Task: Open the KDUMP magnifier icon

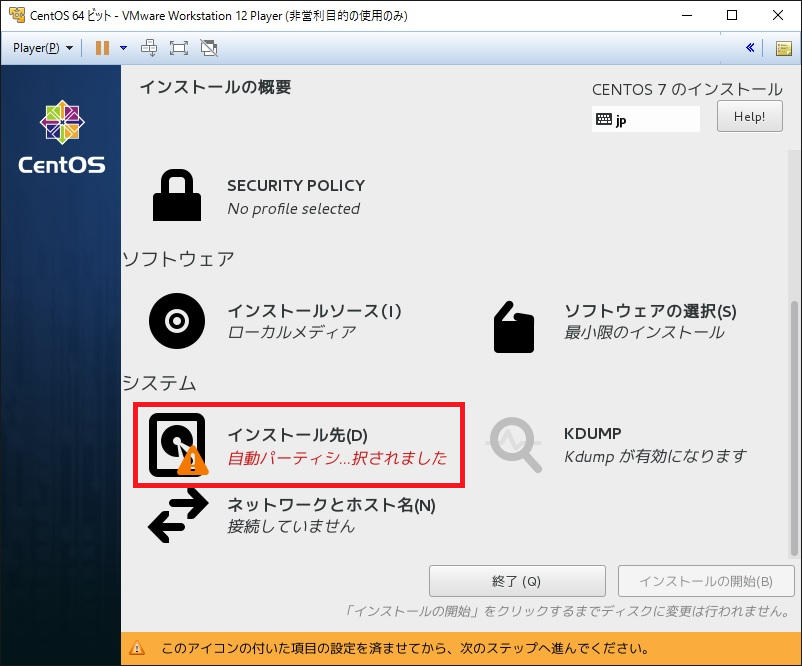Action: point(513,440)
